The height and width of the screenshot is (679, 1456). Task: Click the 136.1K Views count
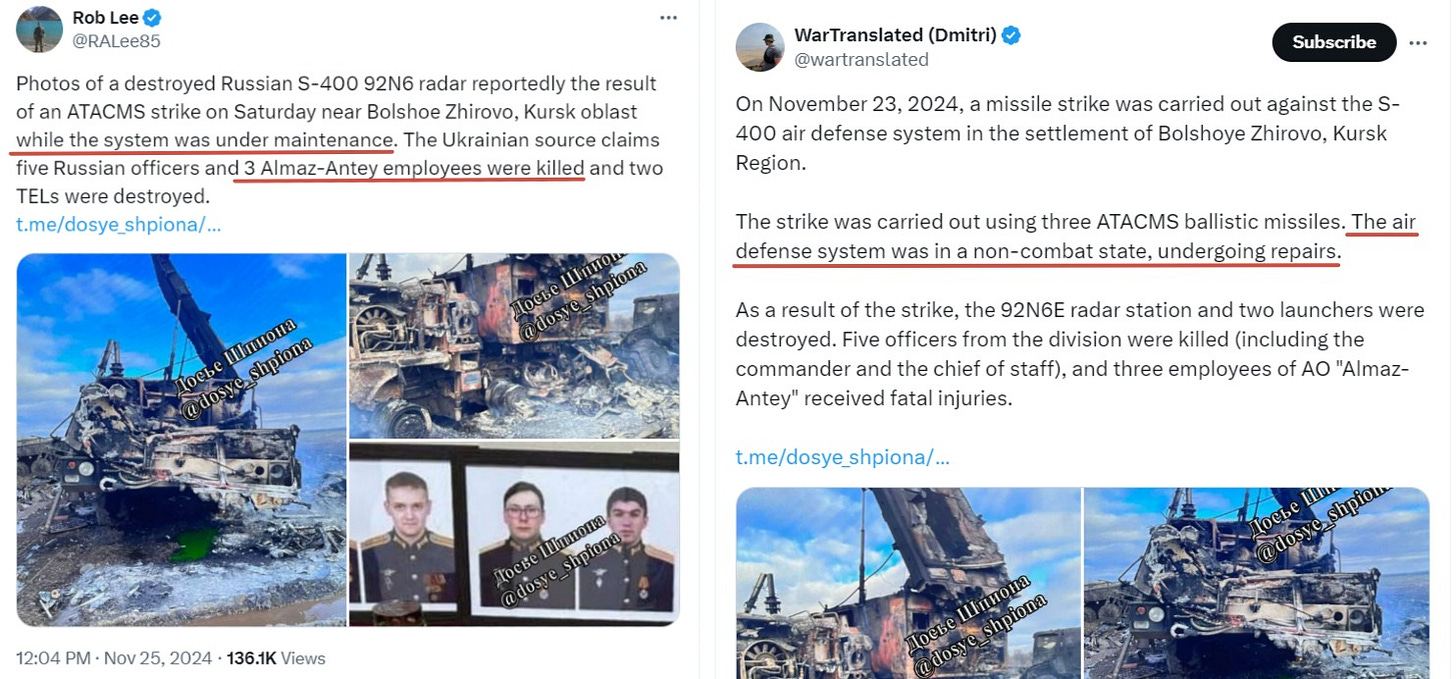coord(276,658)
